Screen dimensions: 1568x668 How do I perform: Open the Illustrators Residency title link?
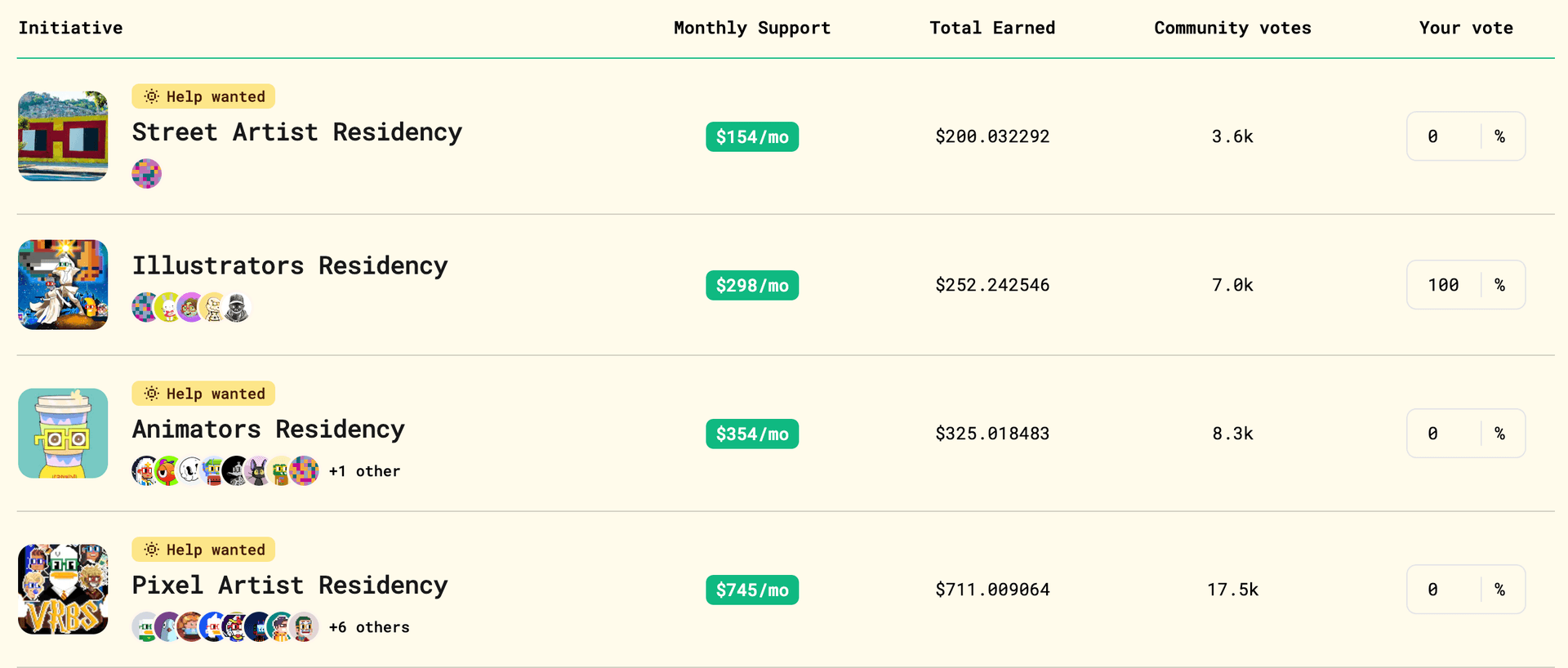coord(290,266)
